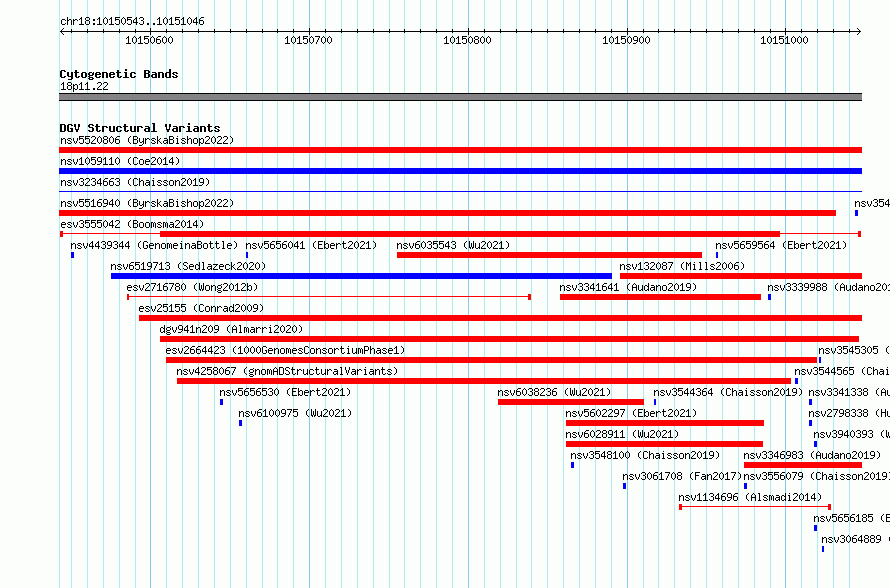Select the blue marker under nsv6100975
Screen dimensions: 890x588
tap(241, 423)
